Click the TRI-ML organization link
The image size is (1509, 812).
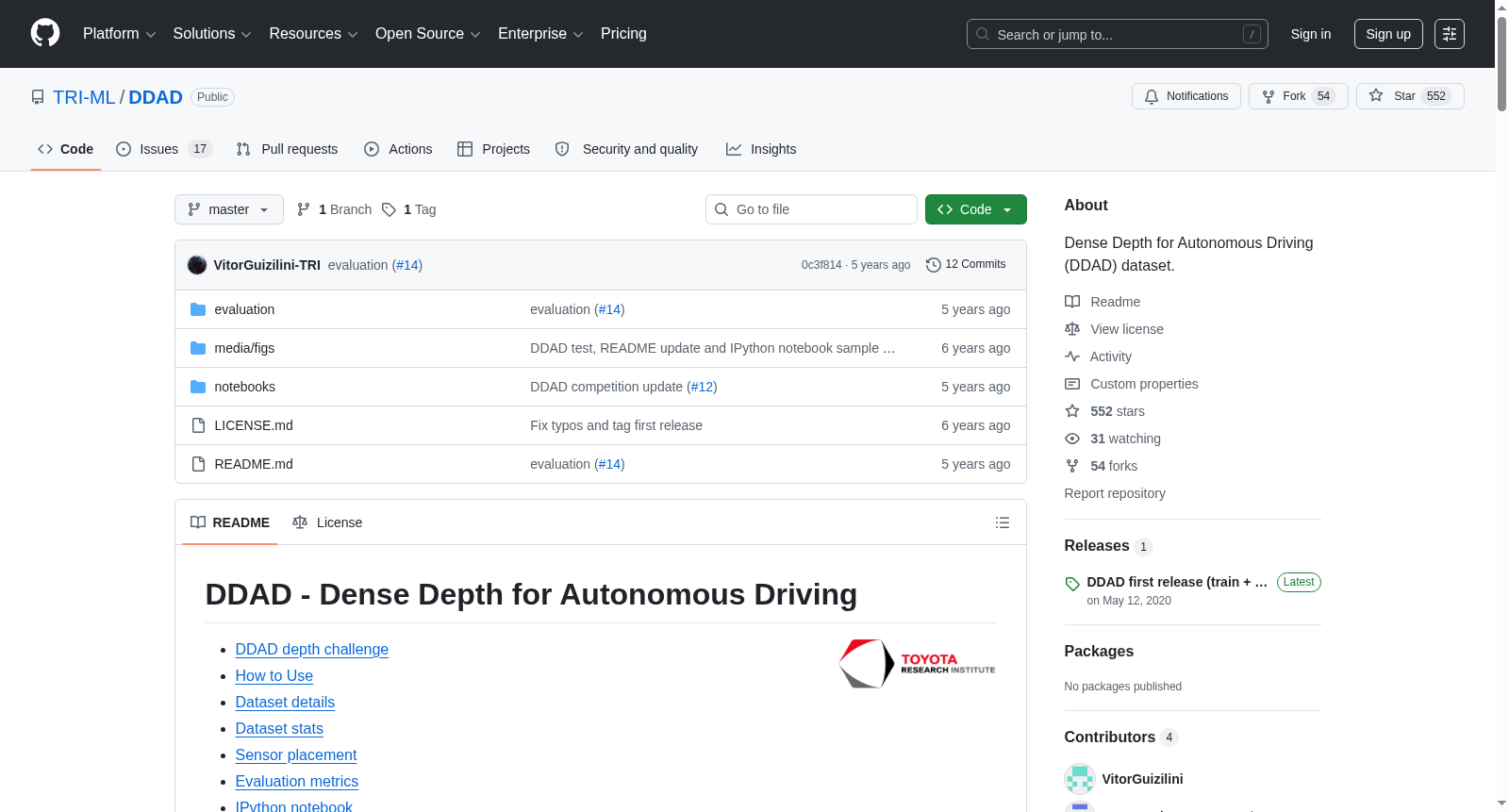click(84, 97)
